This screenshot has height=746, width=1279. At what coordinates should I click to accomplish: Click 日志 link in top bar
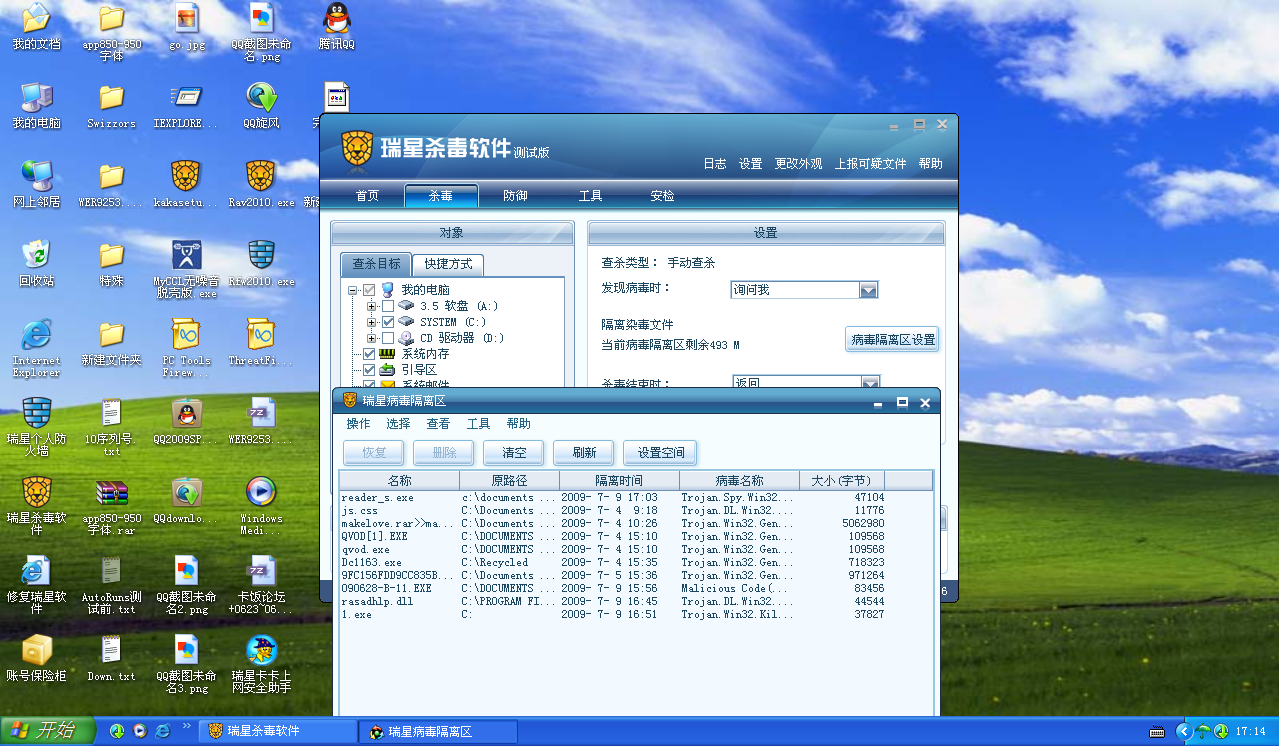[715, 164]
